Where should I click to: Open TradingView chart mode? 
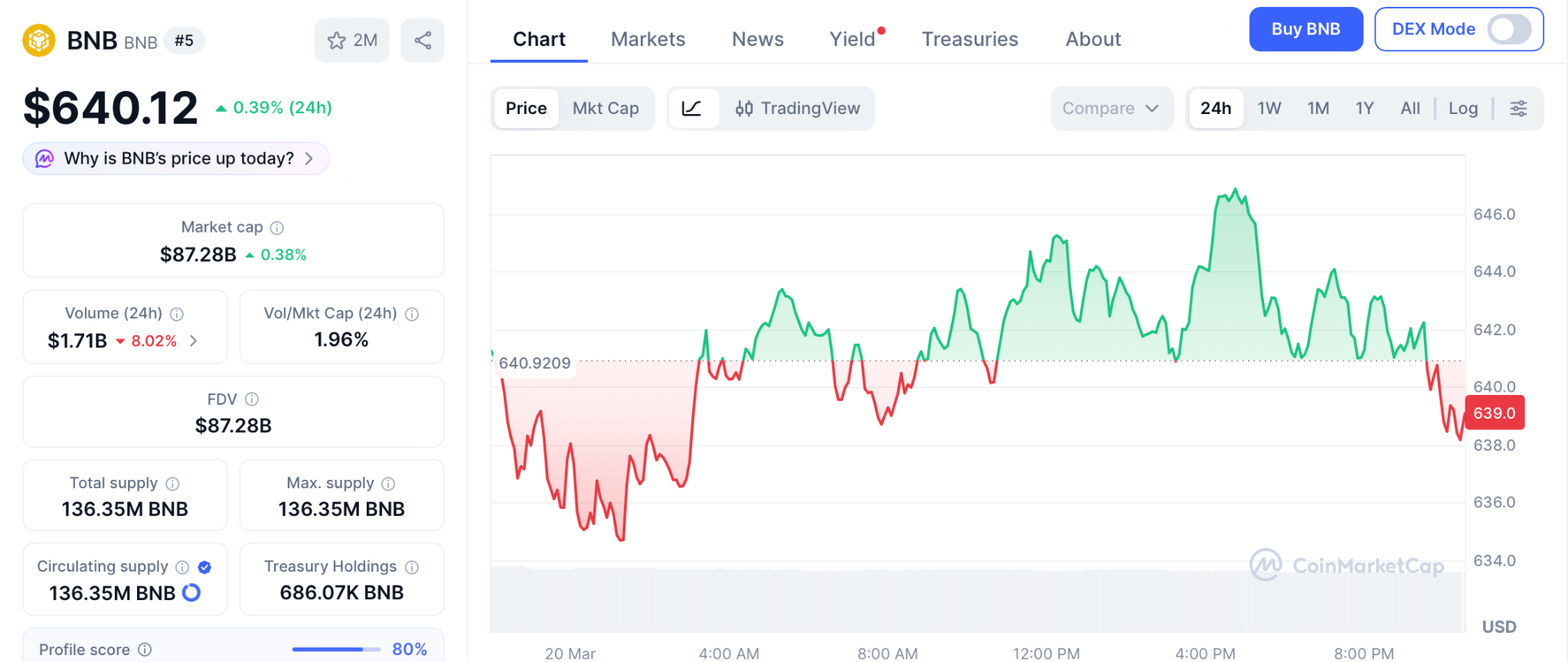797,109
